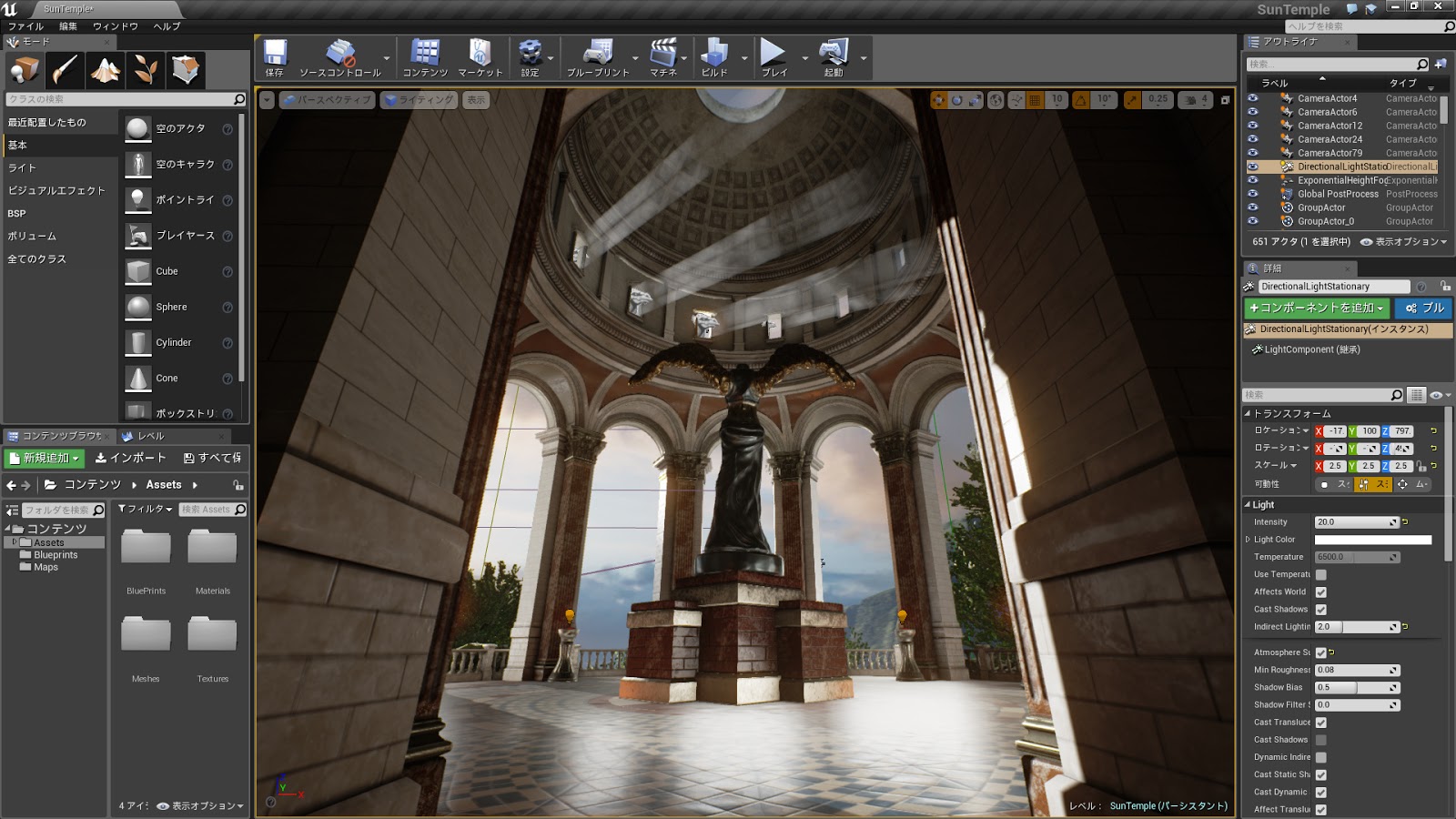Click the ビルド build icon

coord(714,58)
